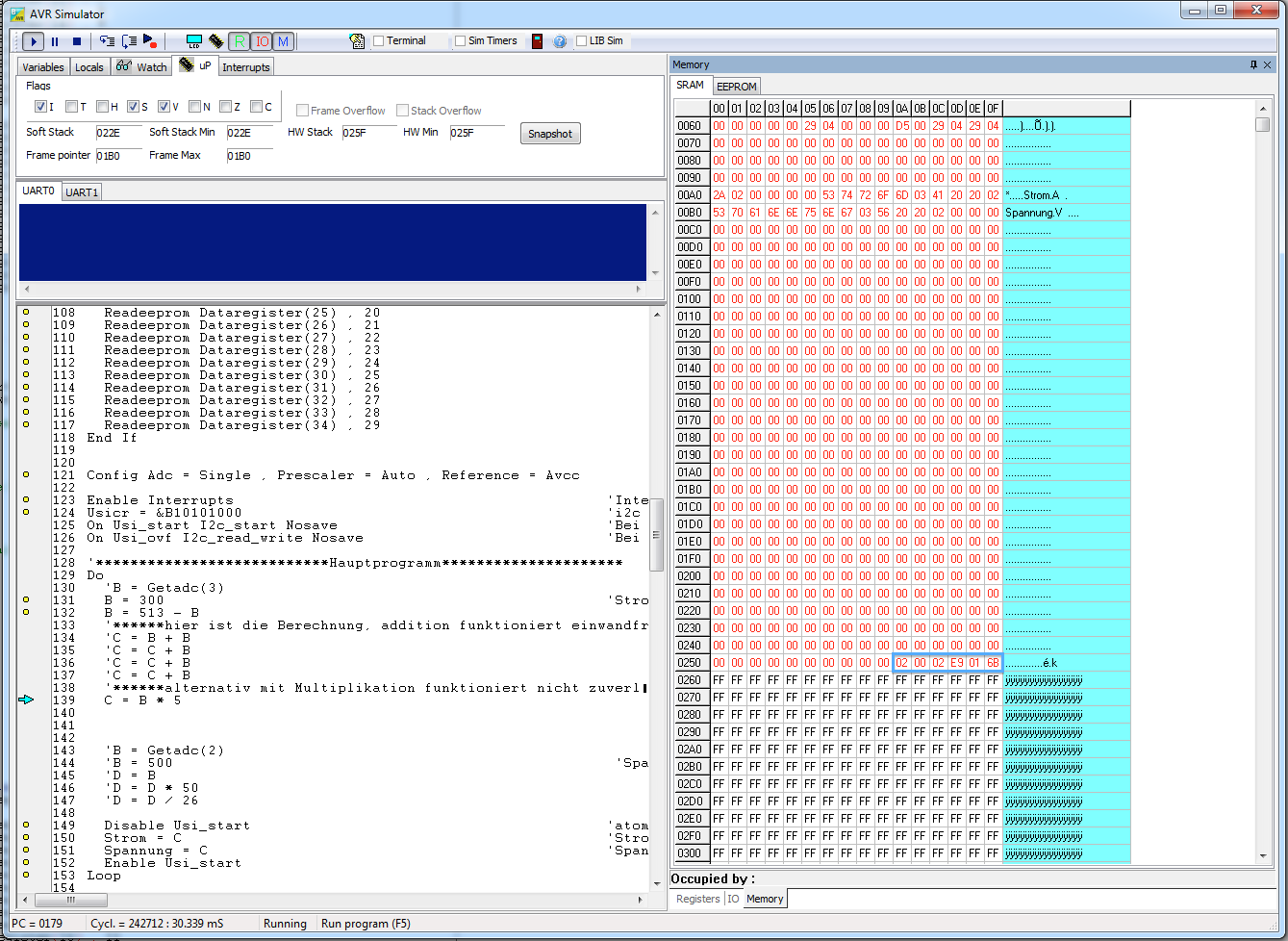The width and height of the screenshot is (1288, 941).
Task: Click the notepad icon before Terminal
Action: [x=357, y=41]
